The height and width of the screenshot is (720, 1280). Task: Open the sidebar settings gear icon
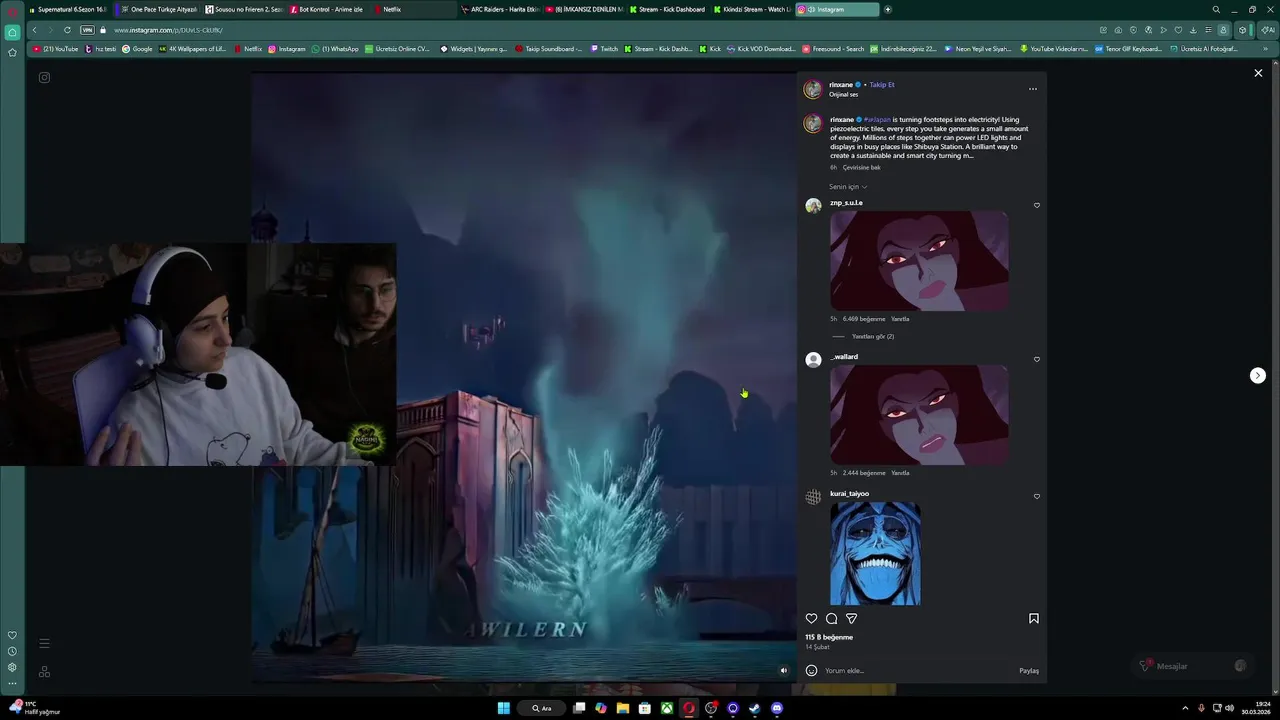click(12, 667)
